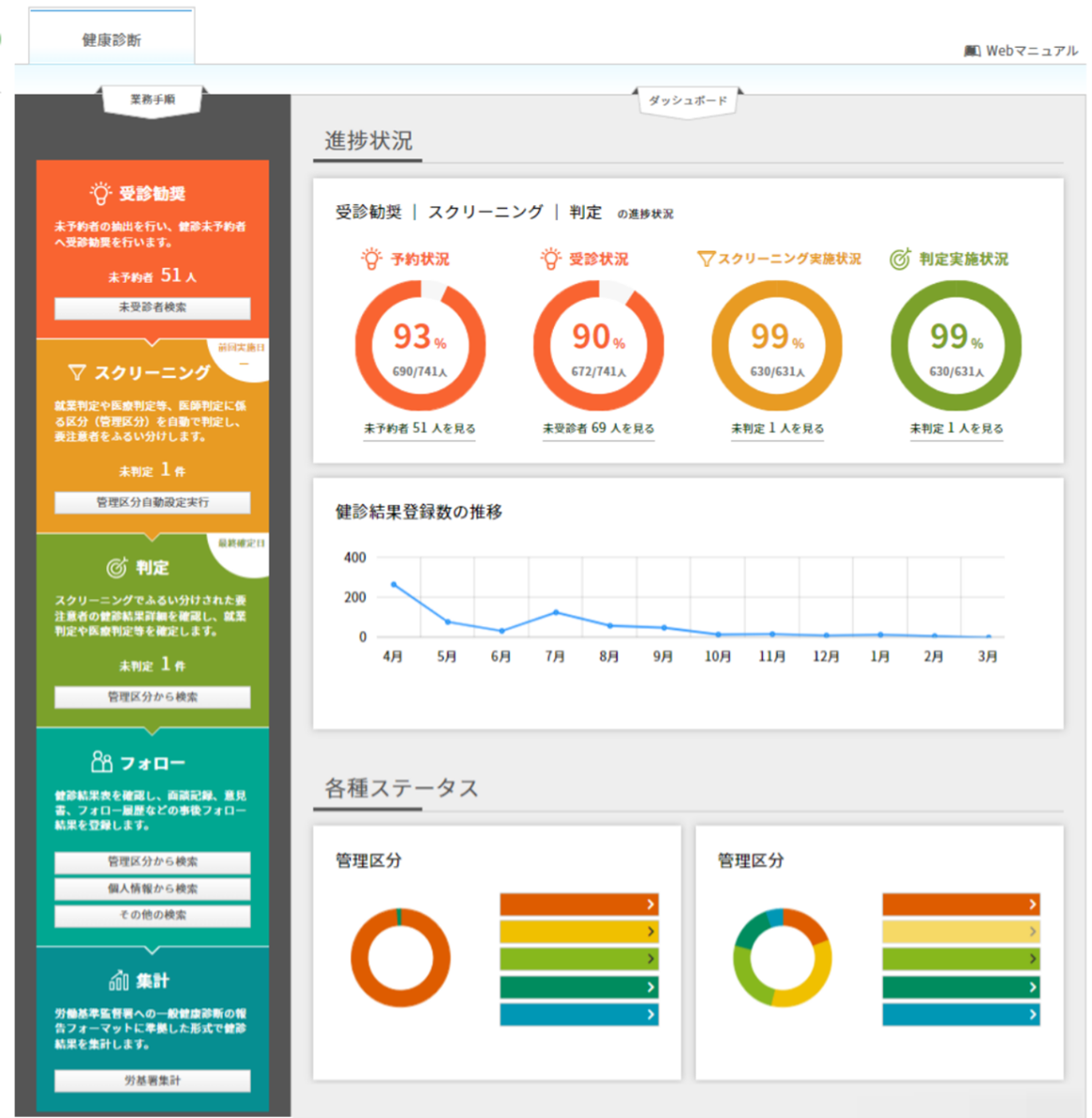Click the bar chart icon beside 集計
The width and height of the screenshot is (1092, 1118).
tap(118, 979)
